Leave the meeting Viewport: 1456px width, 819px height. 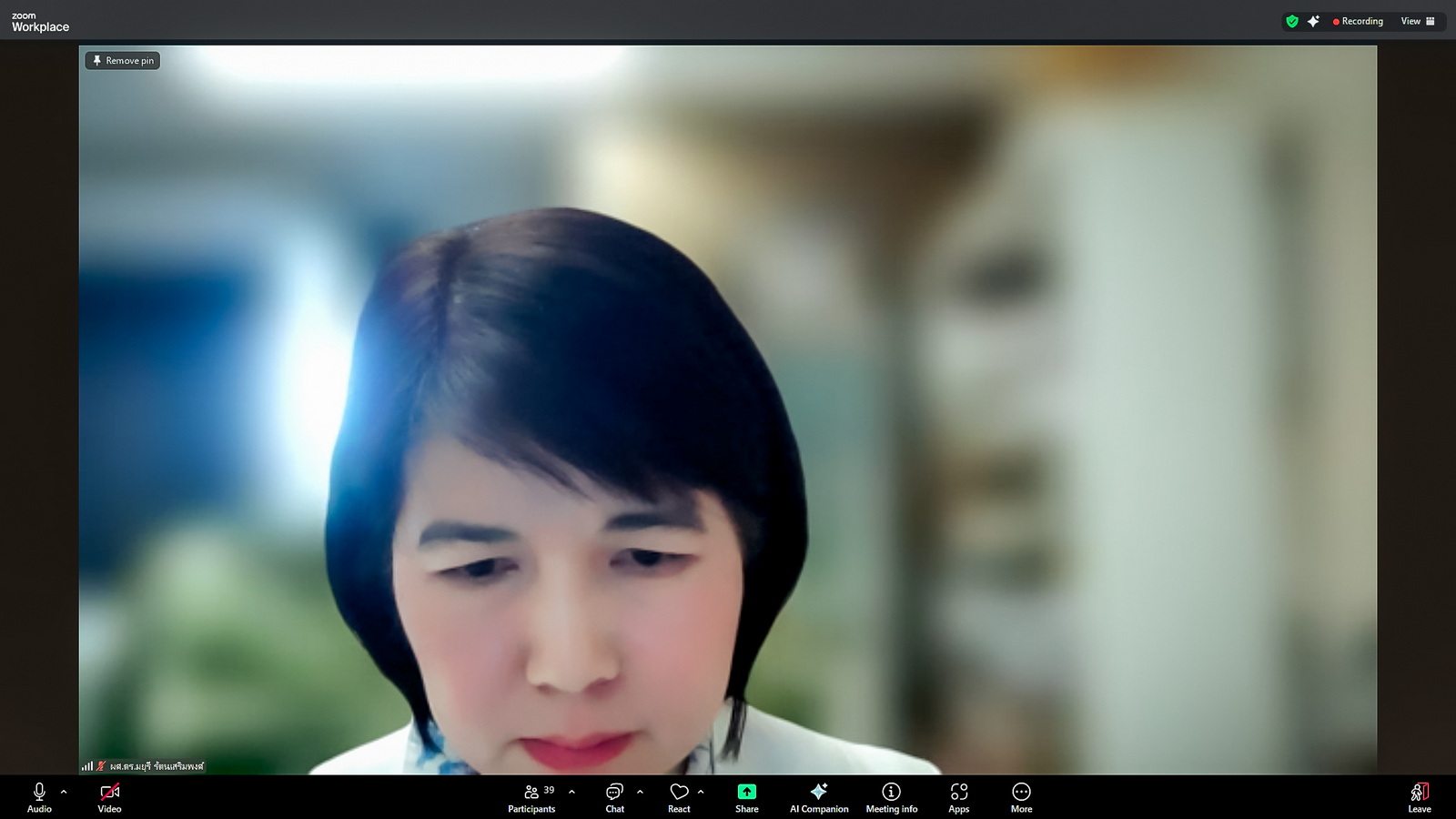pos(1419,796)
